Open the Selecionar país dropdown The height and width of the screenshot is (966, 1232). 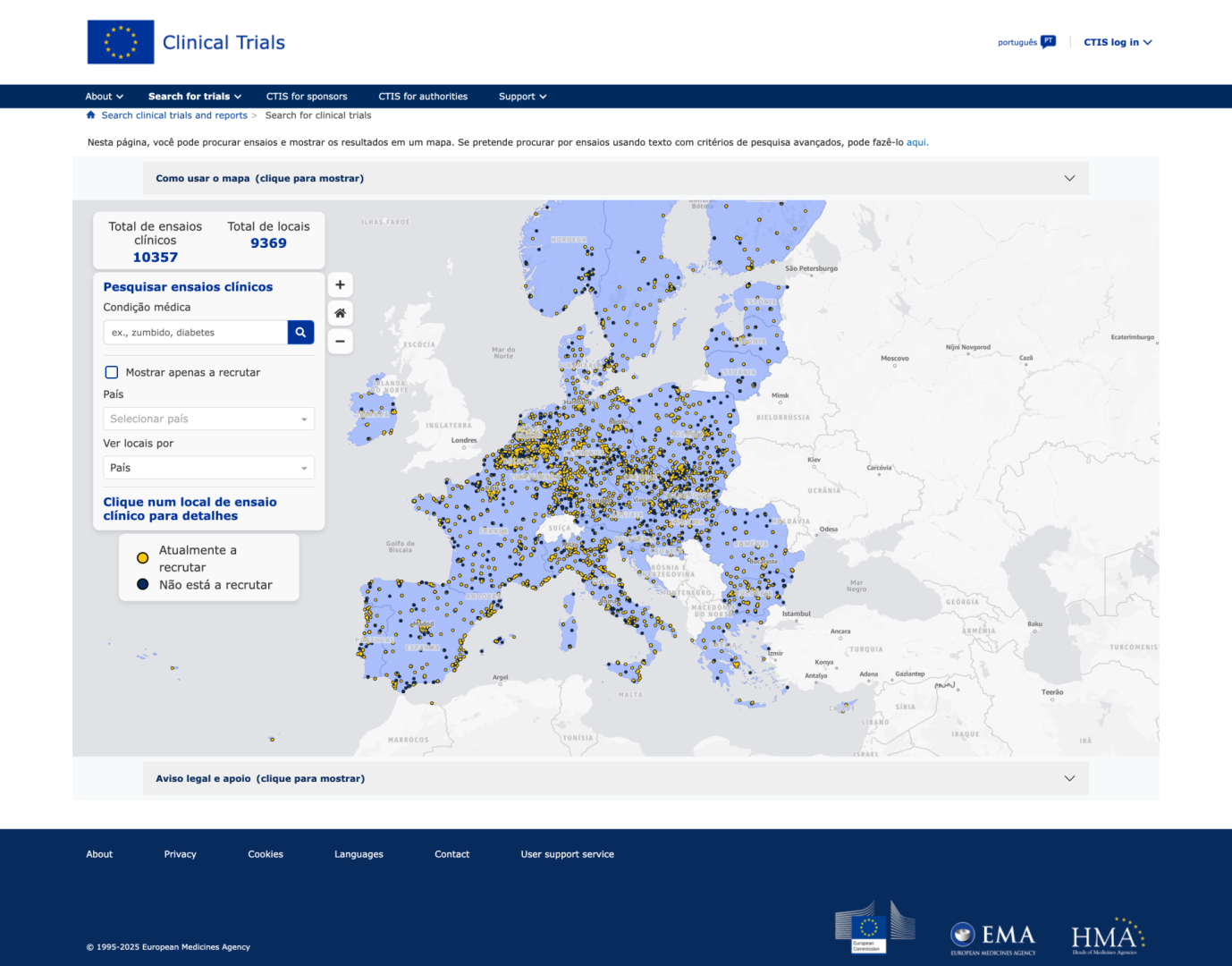[x=208, y=419]
